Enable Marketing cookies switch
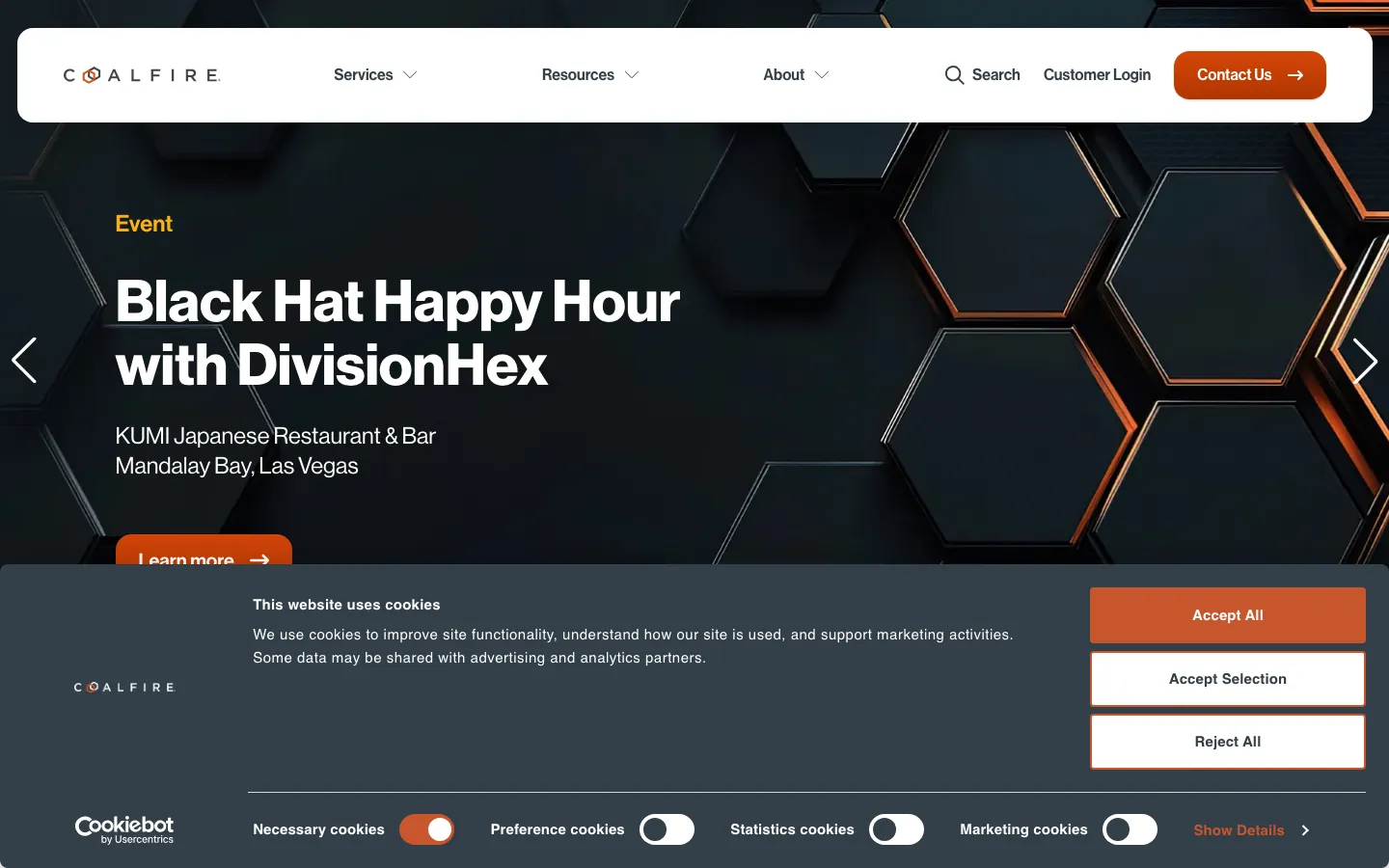The width and height of the screenshot is (1389, 868). (1130, 829)
